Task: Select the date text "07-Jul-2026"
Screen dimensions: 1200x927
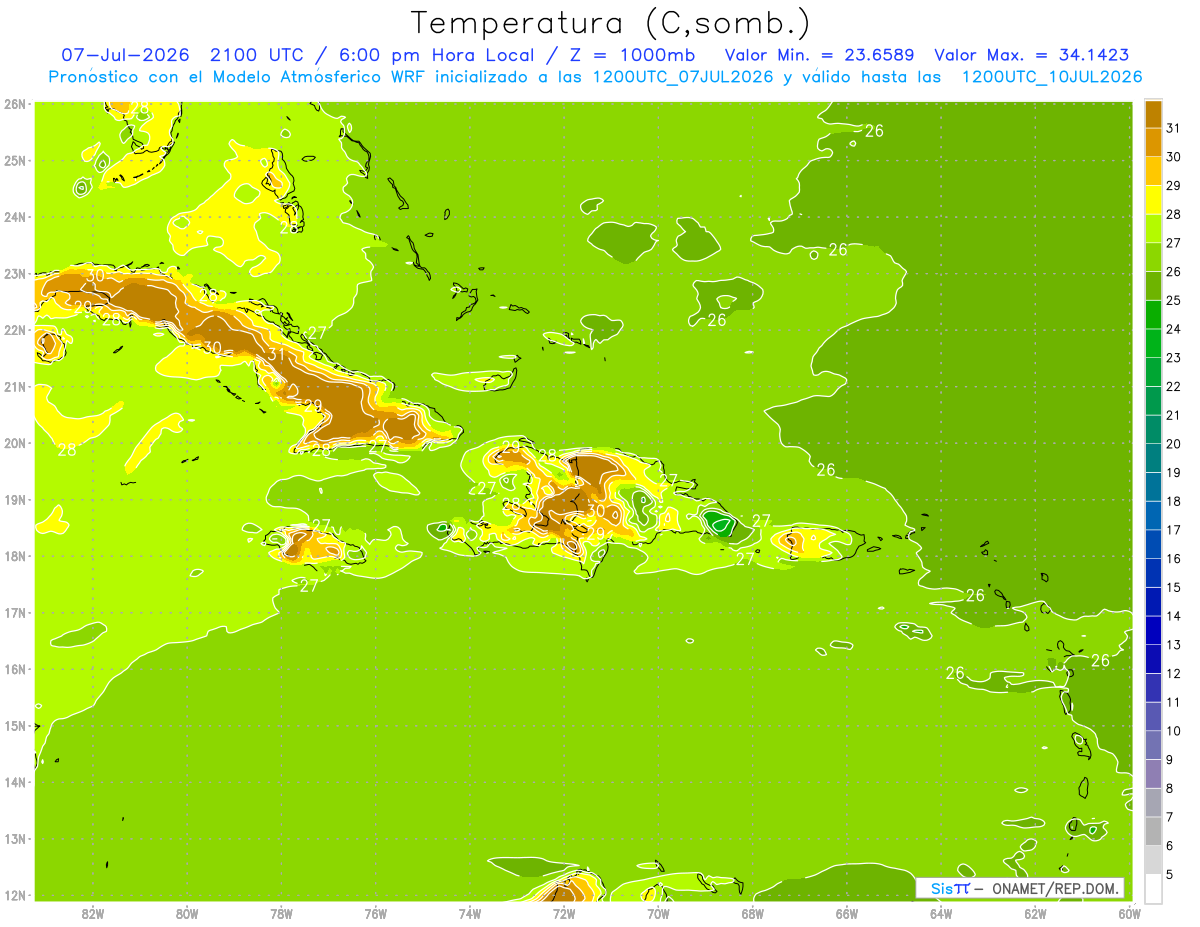Action: coord(124,55)
